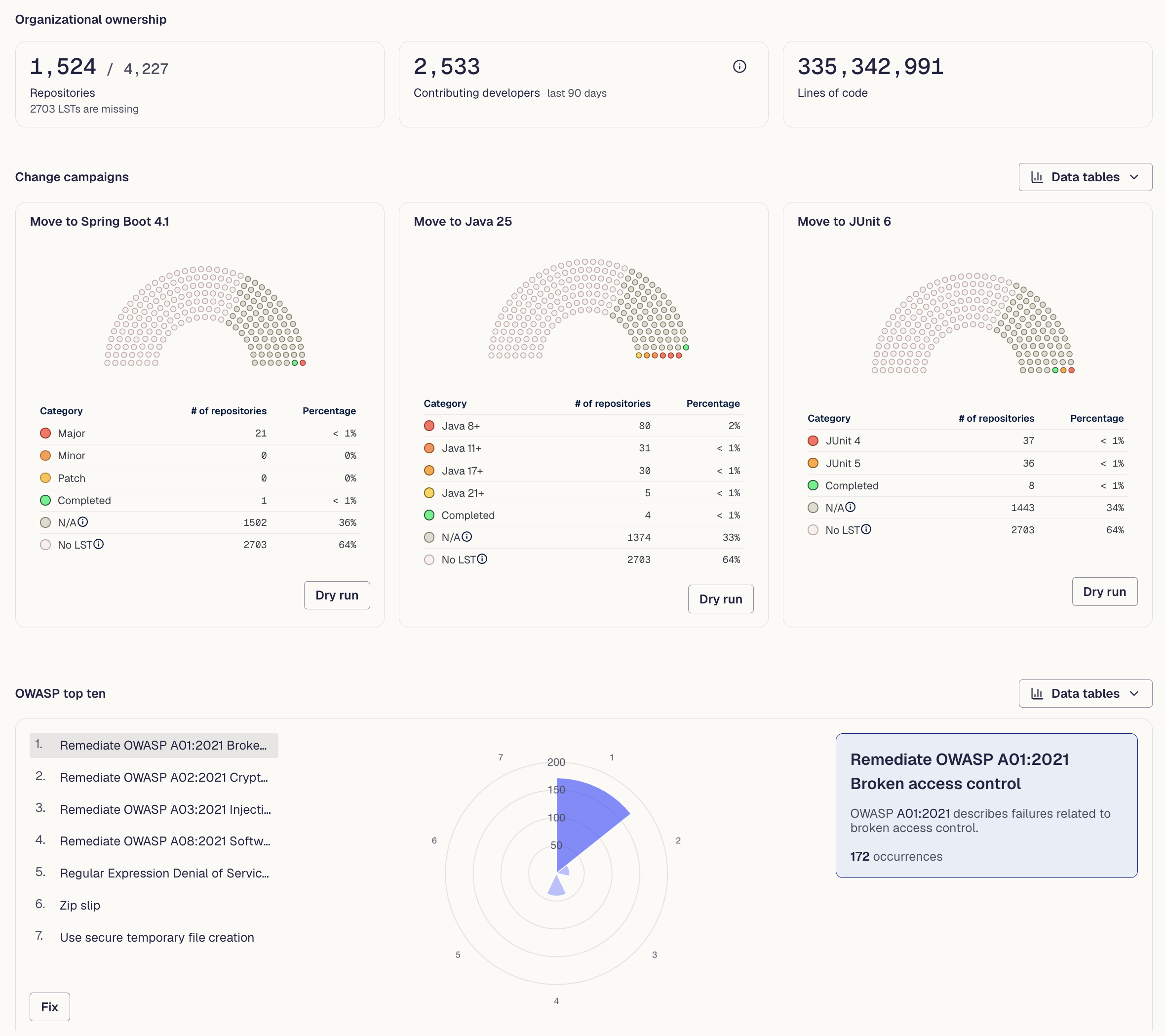Screen dimensions: 1165x1036
Task: Click the 1502 N/A repositories value
Action: (255, 522)
